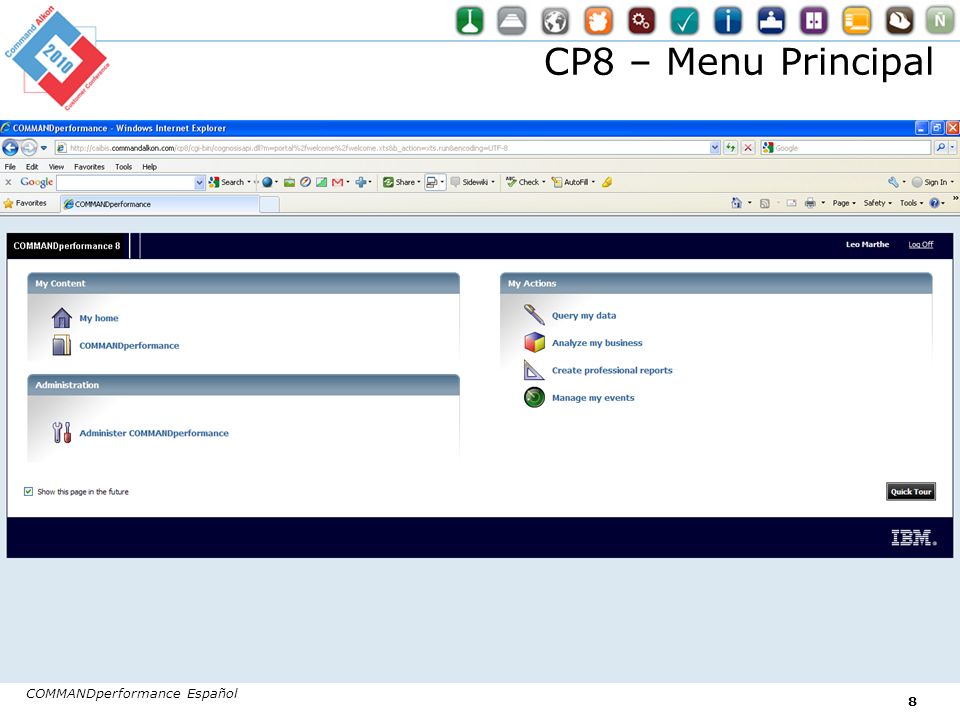
Task: Open the Sidewiki dropdown in Google toolbar
Action: tap(493, 182)
